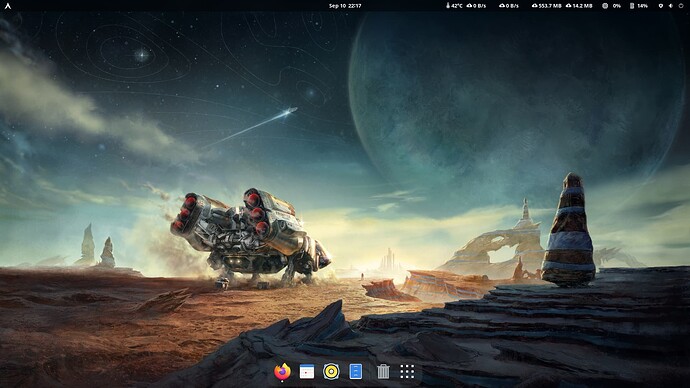Click the 0% CPU usage indicator
Viewport: 690px width, 388px height.
pos(612,6)
